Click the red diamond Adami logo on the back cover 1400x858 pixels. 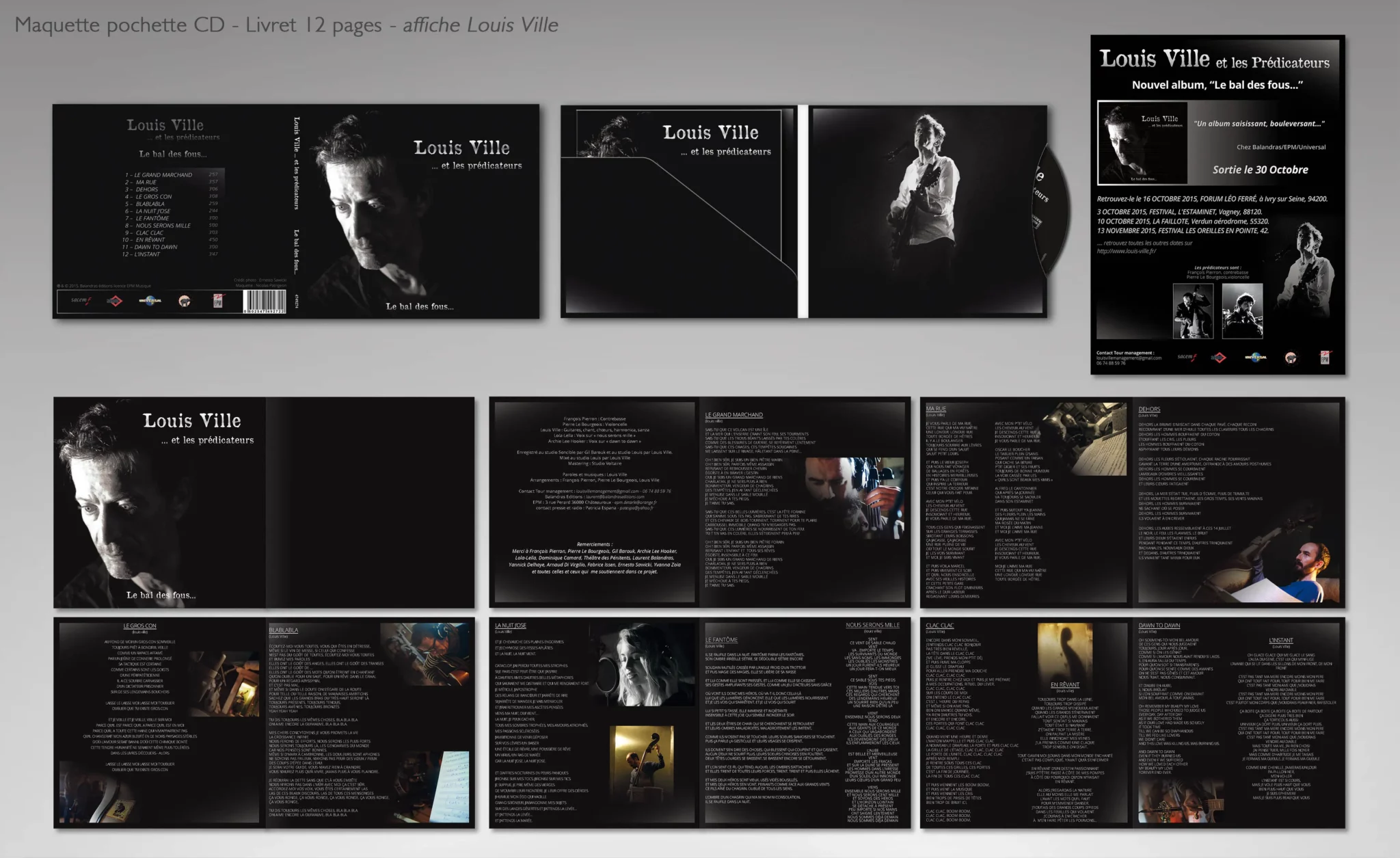coord(115,301)
